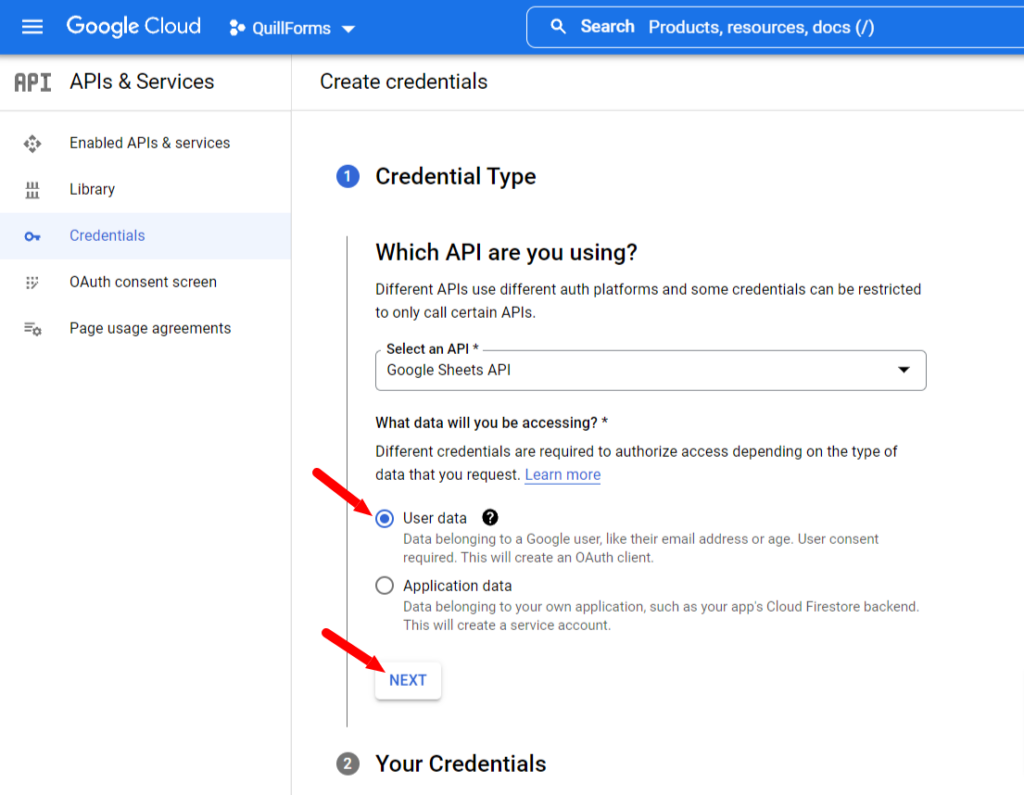
Task: Expand the Select an API dropdown
Action: point(650,370)
